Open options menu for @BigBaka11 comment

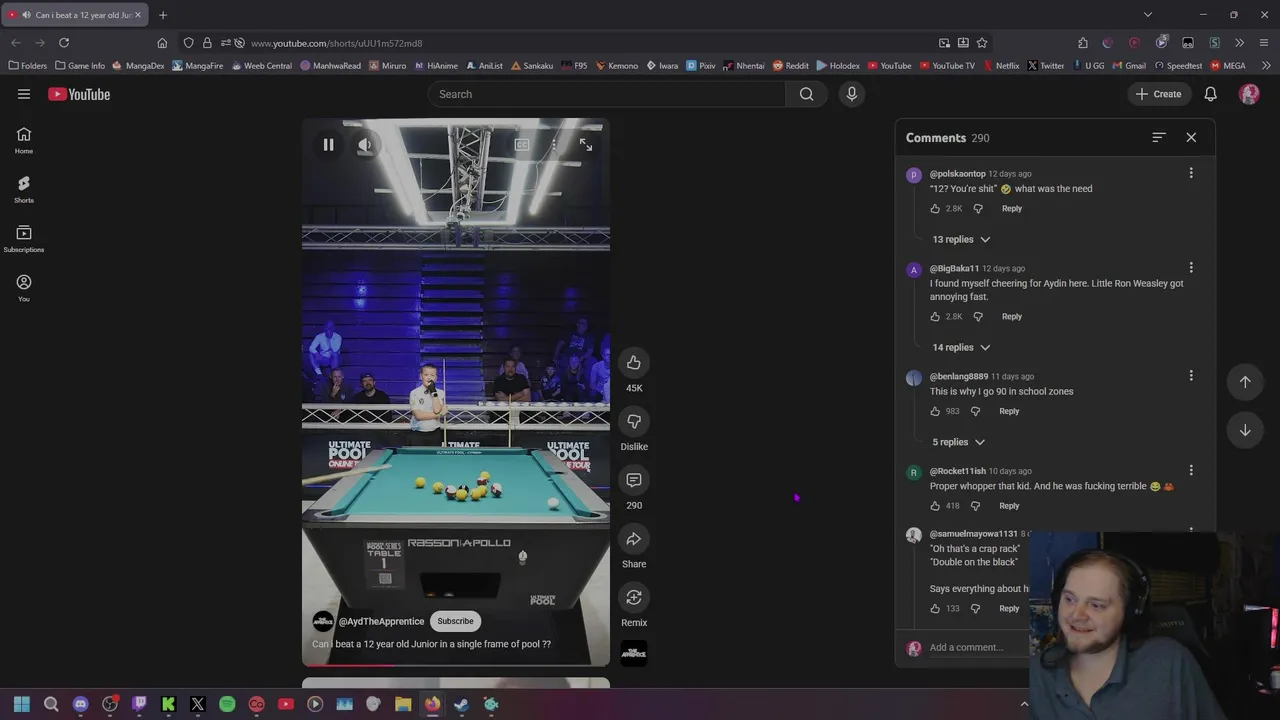[x=1191, y=268]
